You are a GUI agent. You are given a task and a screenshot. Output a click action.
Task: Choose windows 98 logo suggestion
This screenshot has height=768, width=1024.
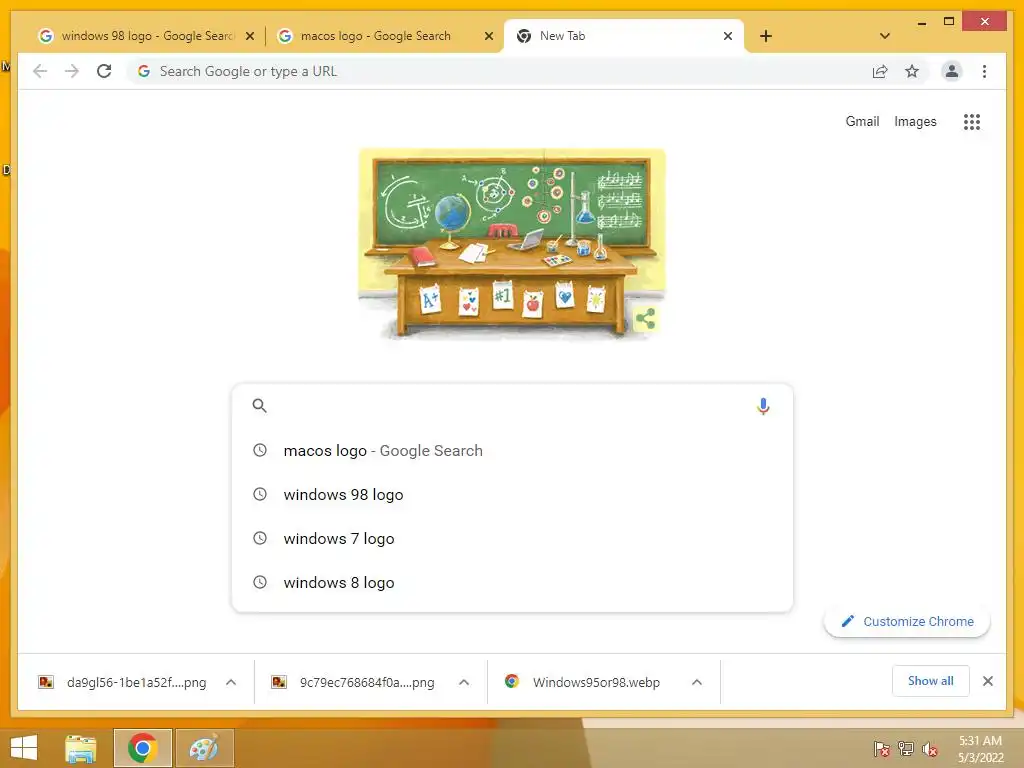tap(512, 494)
